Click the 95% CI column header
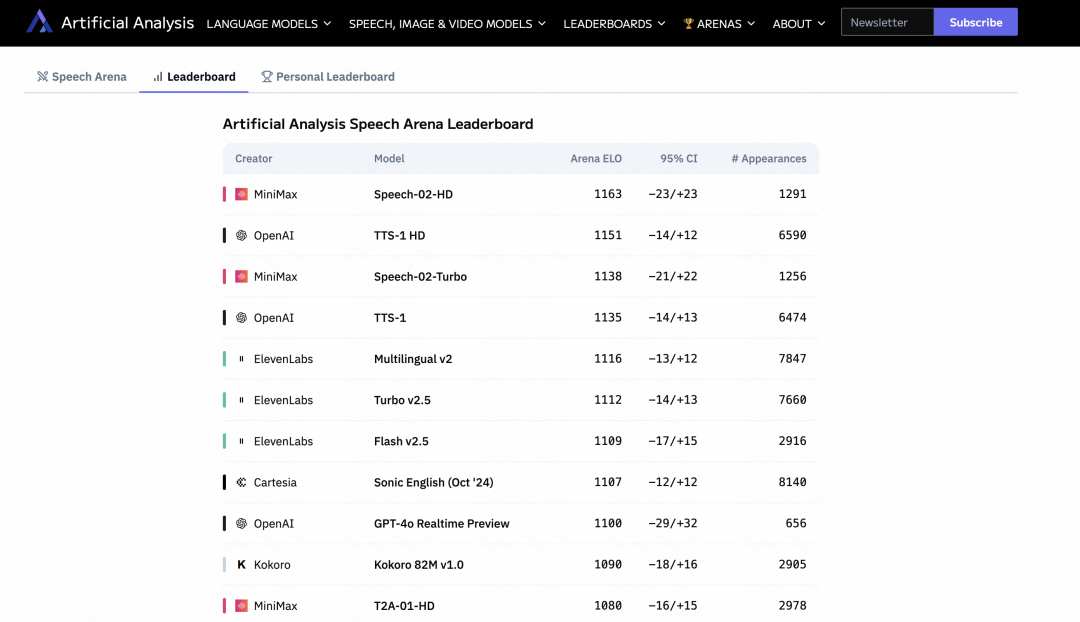 pos(678,158)
